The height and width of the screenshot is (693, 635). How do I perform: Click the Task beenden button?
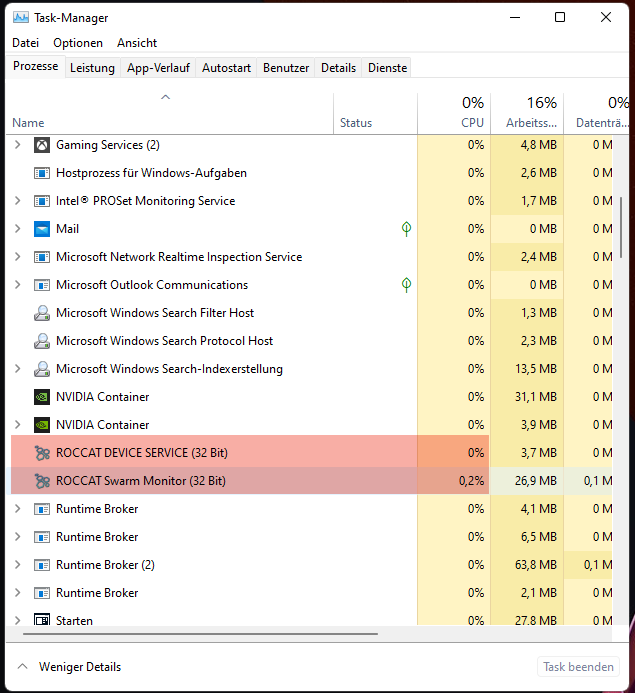tap(578, 666)
